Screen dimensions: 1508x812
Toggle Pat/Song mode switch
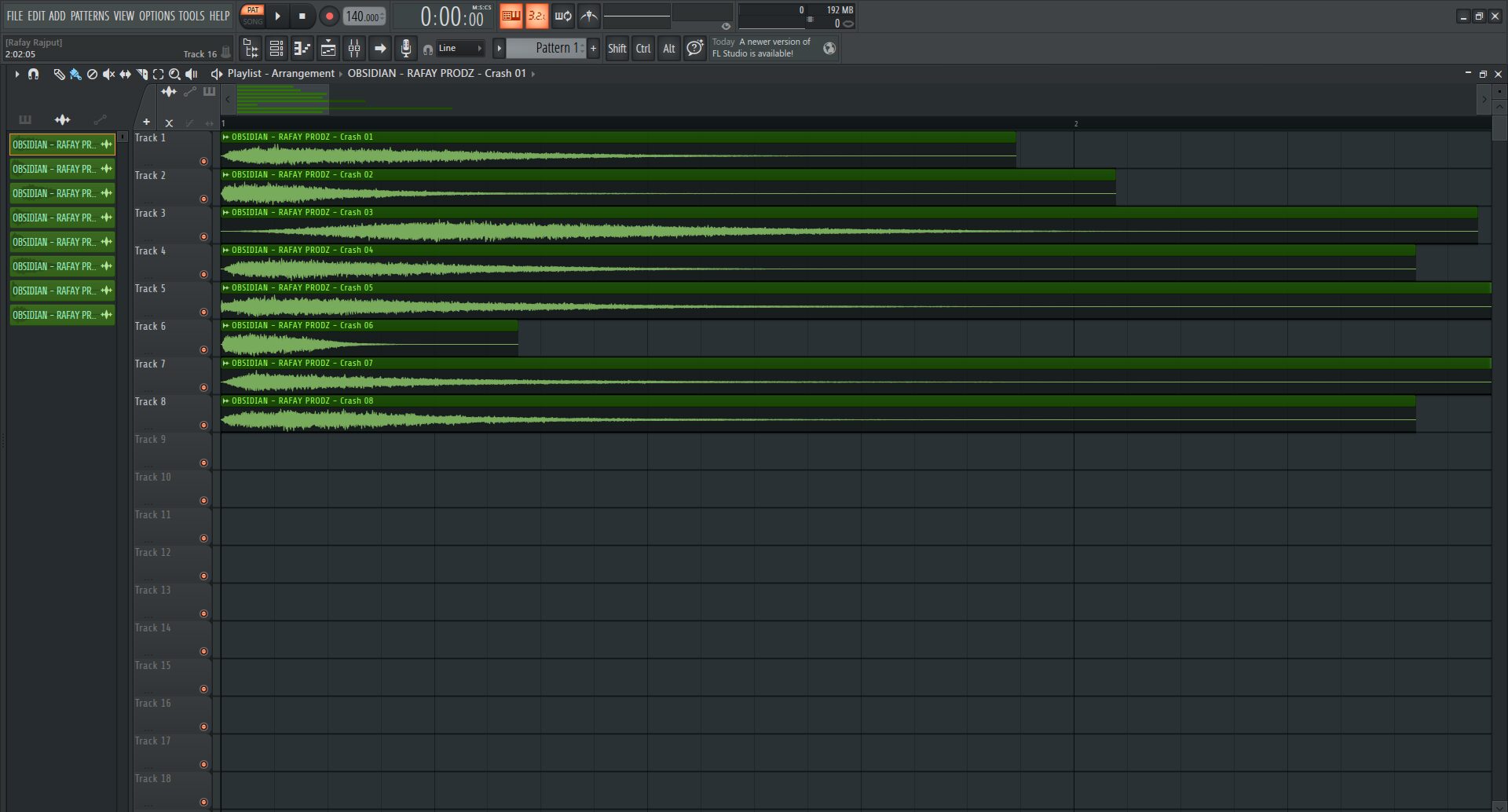[252, 16]
